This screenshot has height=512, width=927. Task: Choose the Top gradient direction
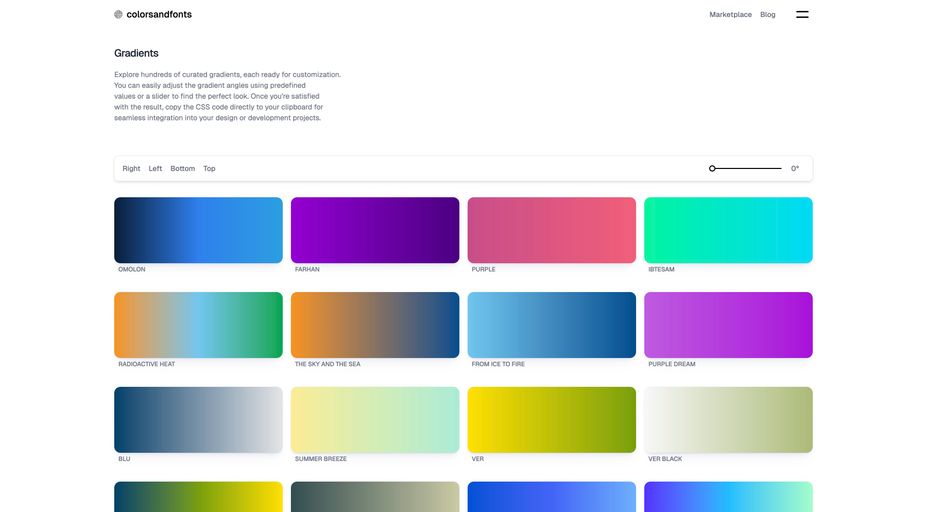[x=209, y=169]
